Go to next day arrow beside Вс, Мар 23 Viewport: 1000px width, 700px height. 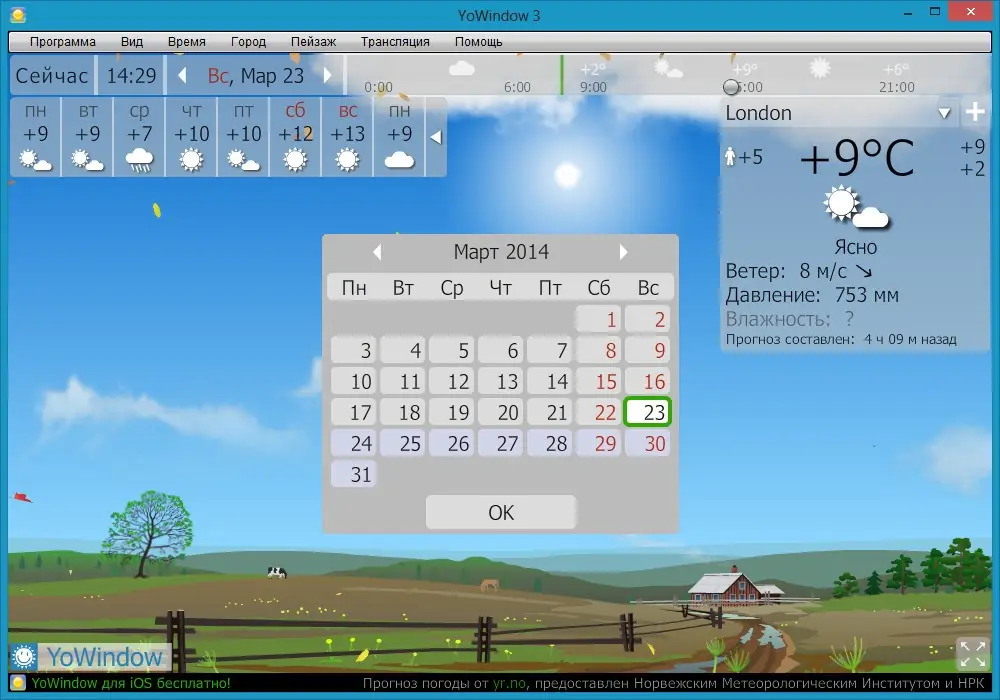click(327, 75)
